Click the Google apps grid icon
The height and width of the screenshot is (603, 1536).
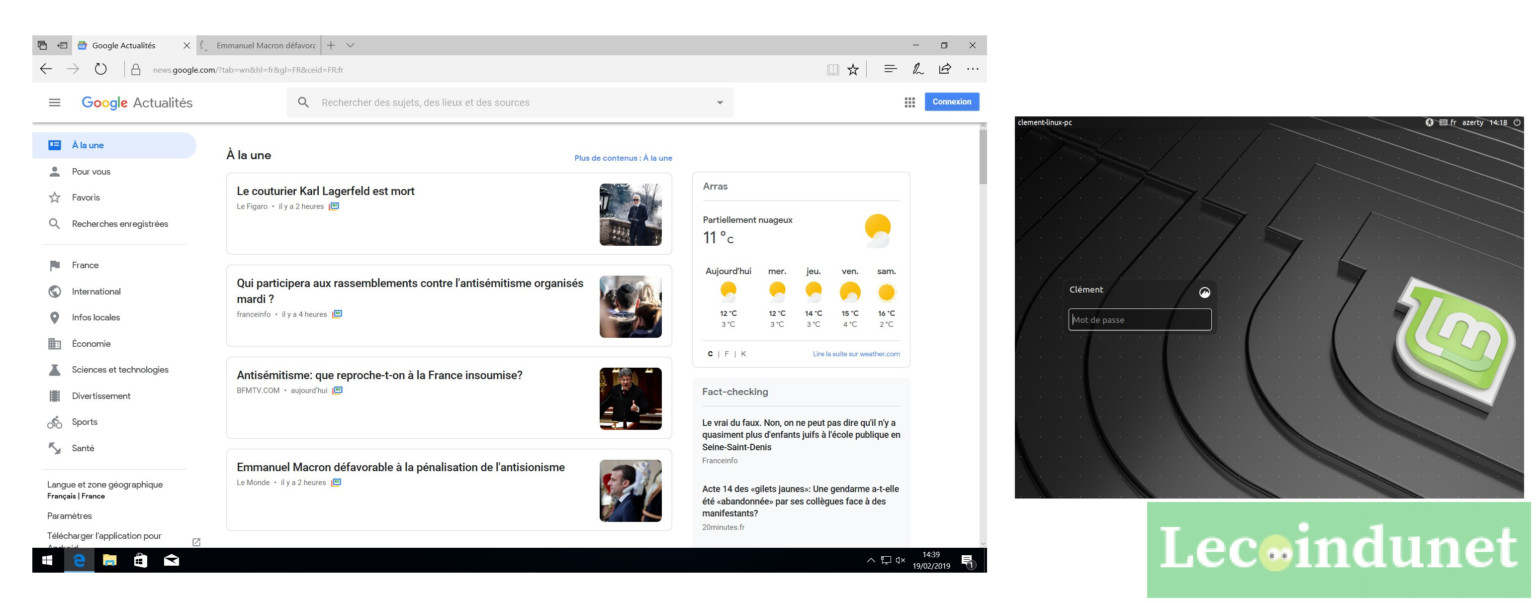coord(909,102)
